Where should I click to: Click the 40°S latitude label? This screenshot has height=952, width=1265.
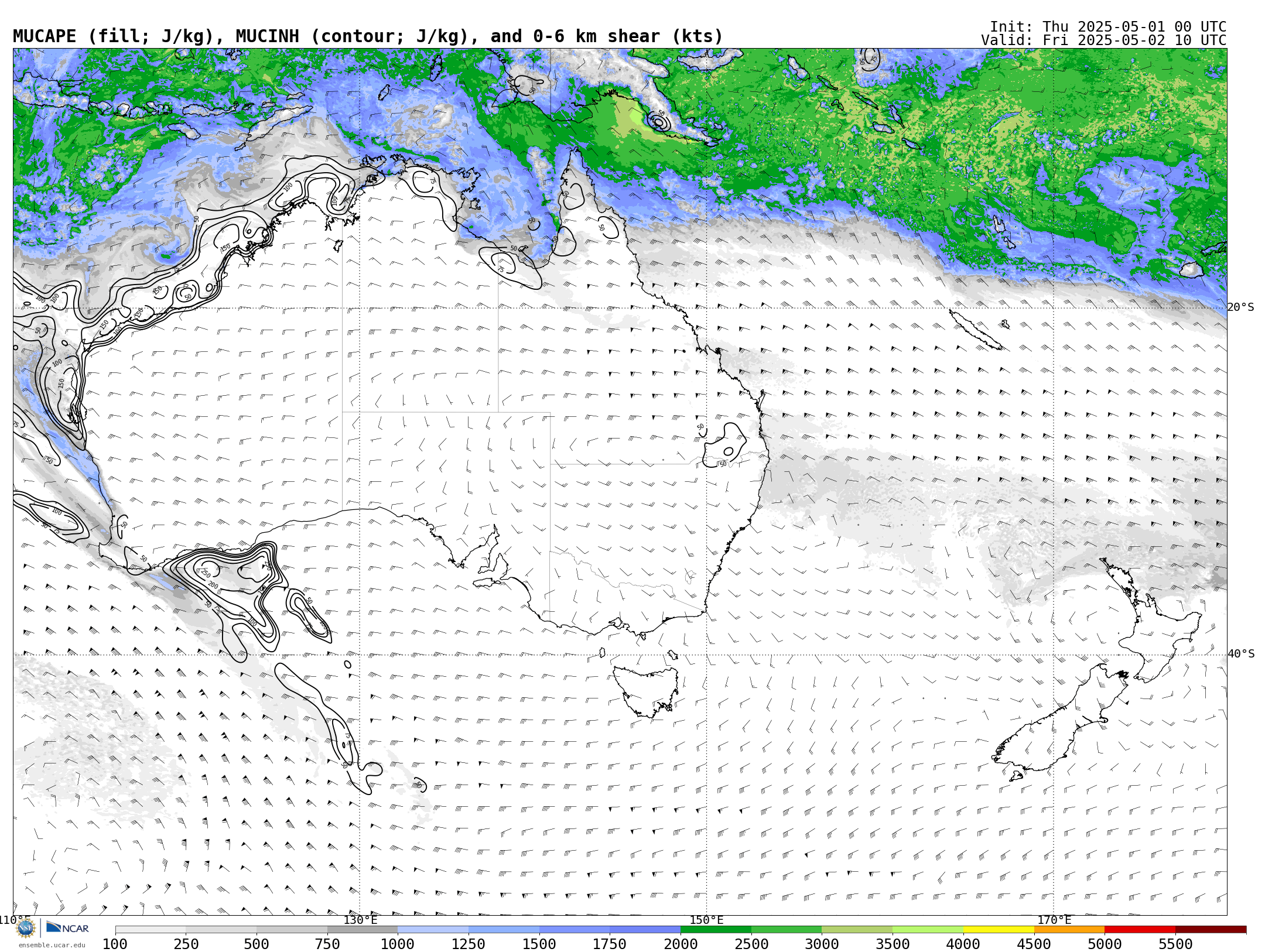click(x=1241, y=654)
